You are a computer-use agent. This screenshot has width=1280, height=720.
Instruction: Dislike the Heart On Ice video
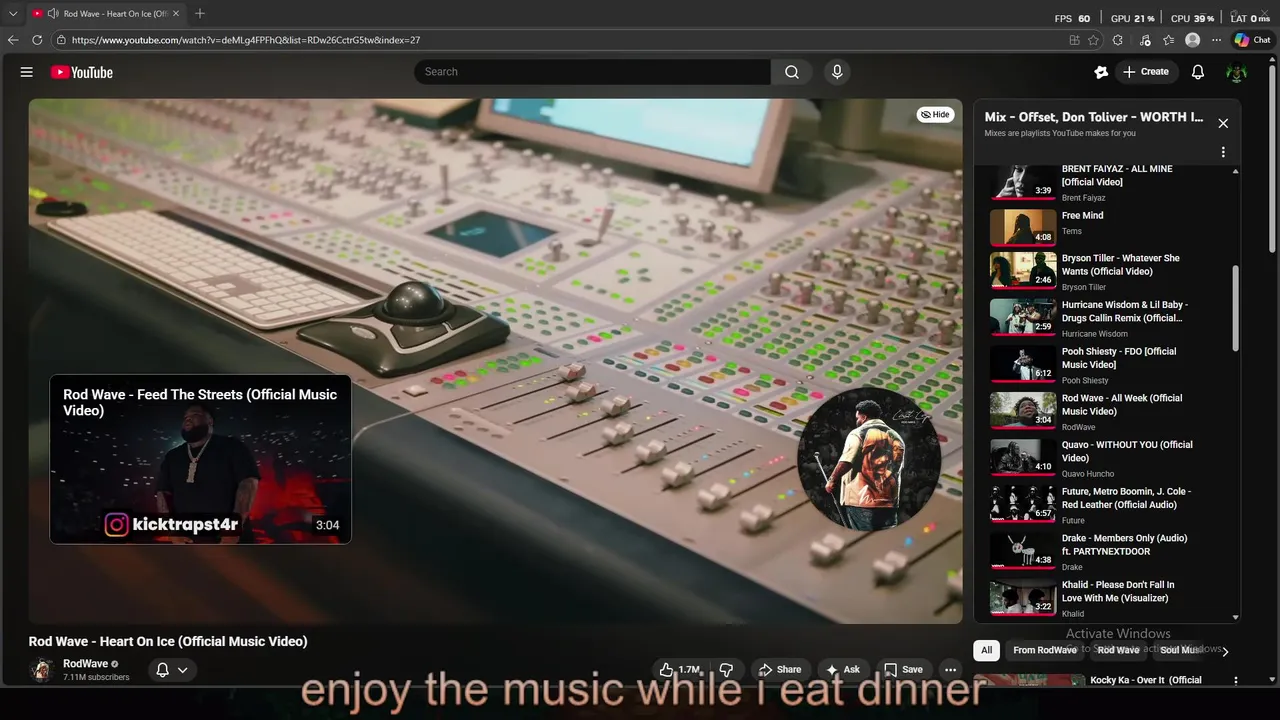(727, 670)
